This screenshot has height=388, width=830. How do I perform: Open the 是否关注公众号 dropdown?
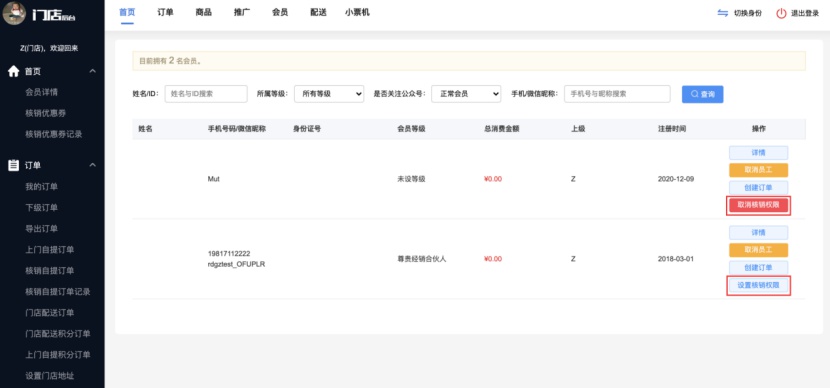tap(466, 94)
